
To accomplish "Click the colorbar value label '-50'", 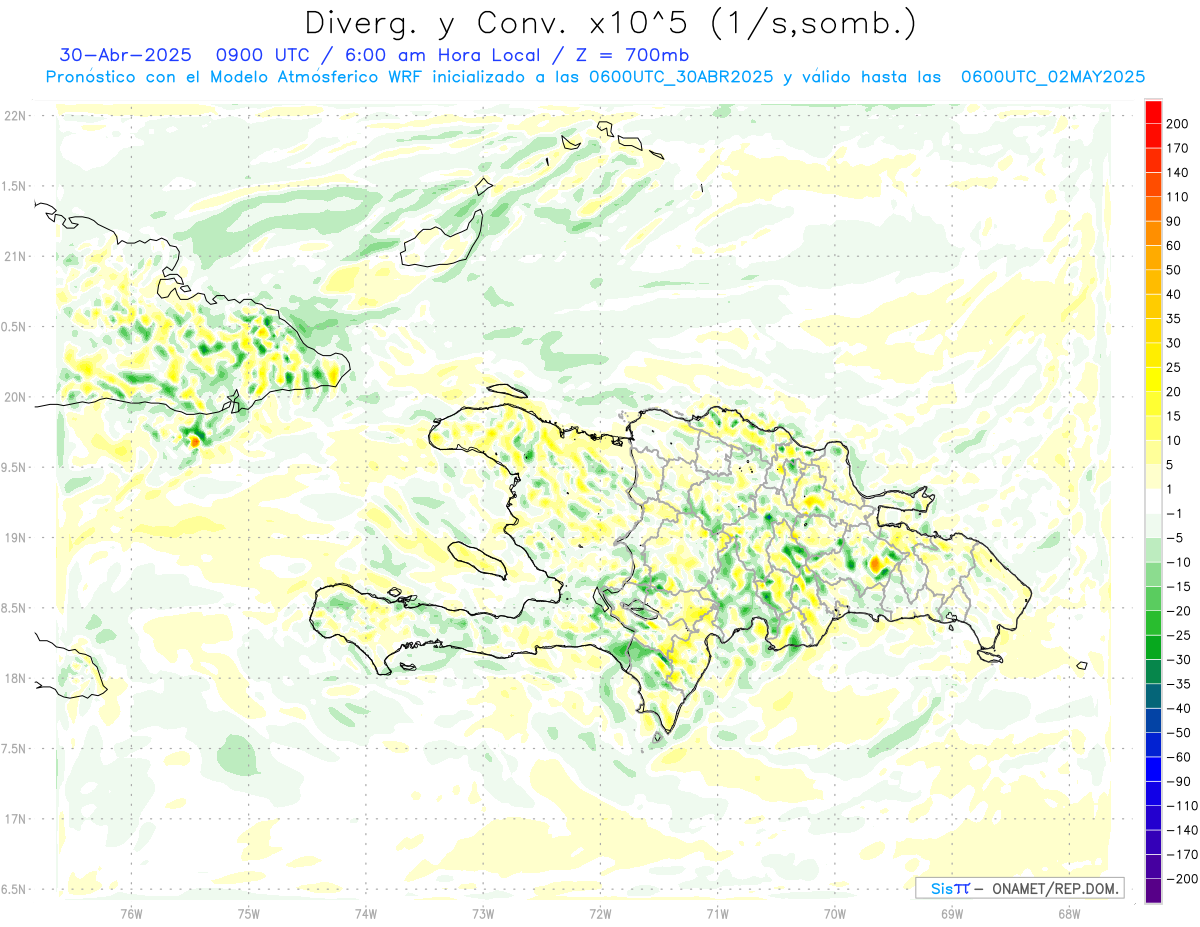I will click(1178, 733).
